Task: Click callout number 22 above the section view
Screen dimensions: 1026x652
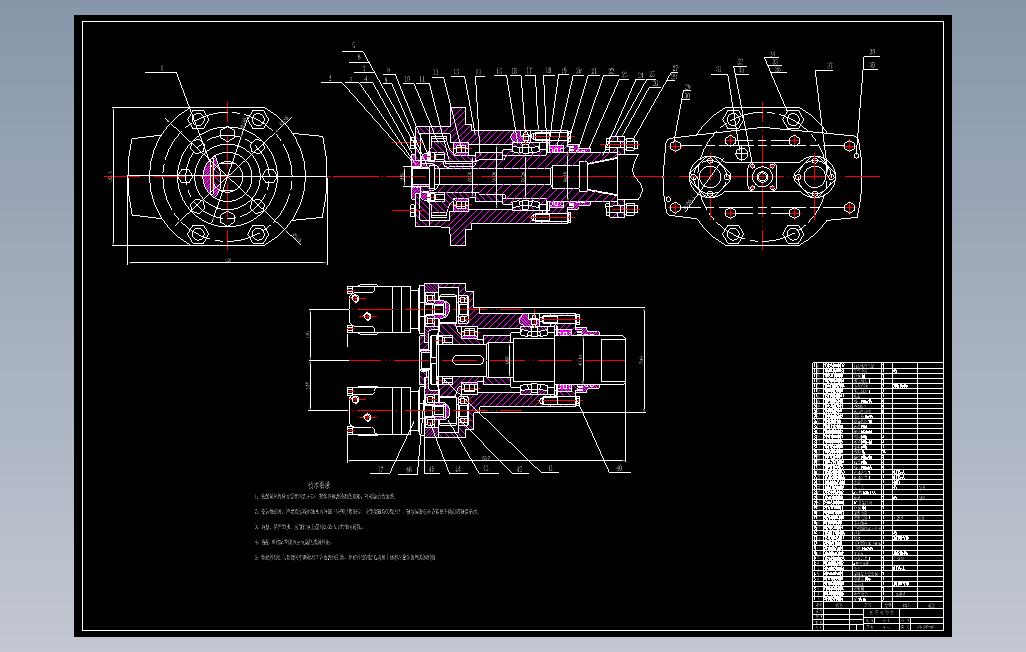Action: point(611,72)
